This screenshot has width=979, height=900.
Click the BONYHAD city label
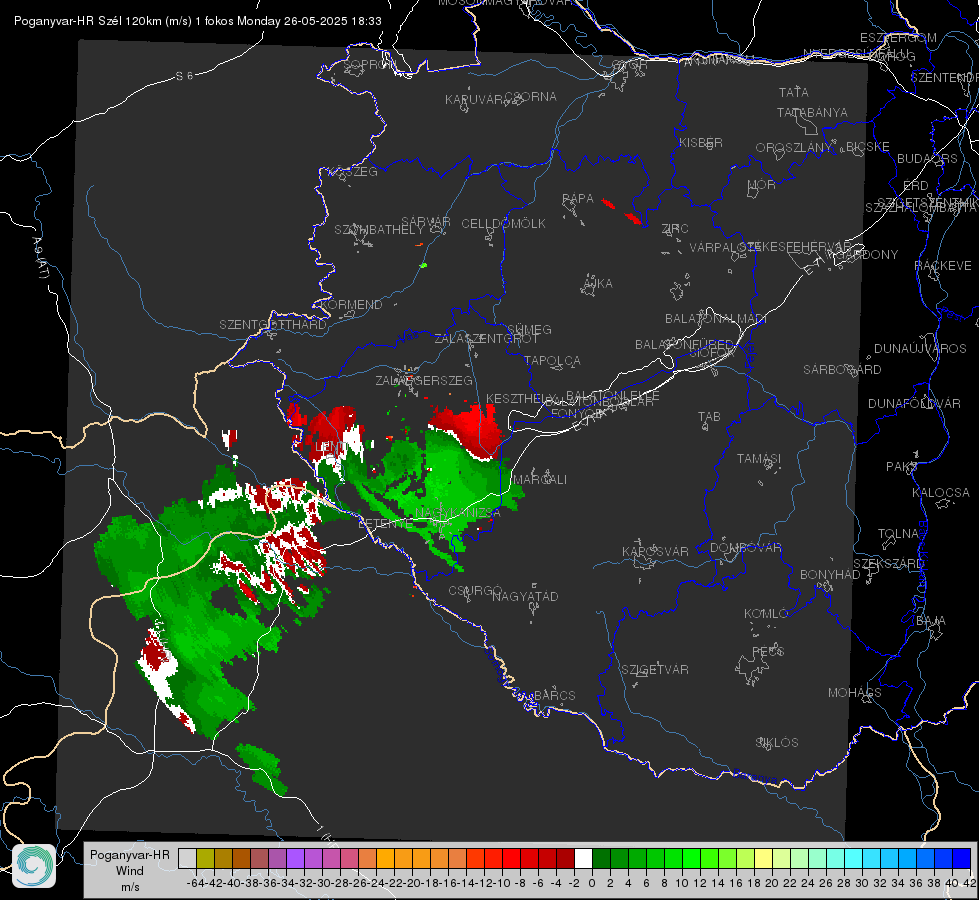click(830, 575)
